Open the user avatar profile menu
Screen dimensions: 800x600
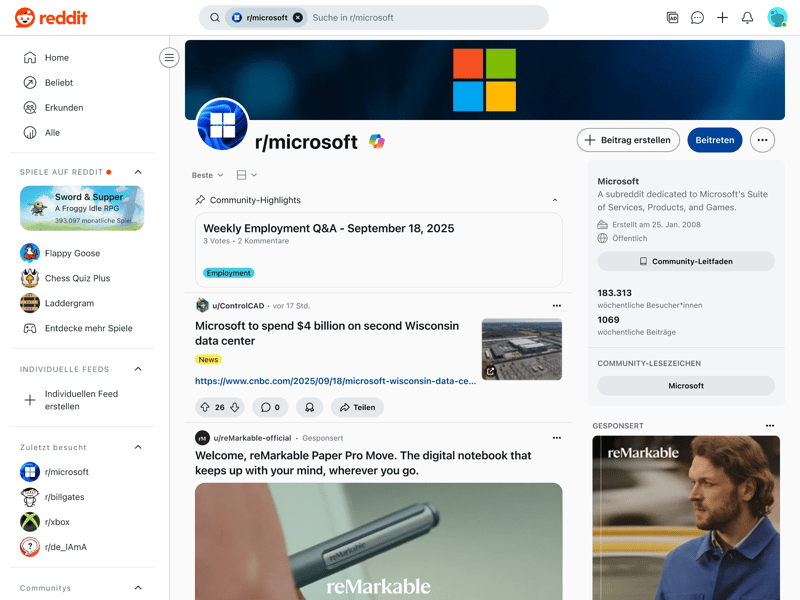(777, 18)
